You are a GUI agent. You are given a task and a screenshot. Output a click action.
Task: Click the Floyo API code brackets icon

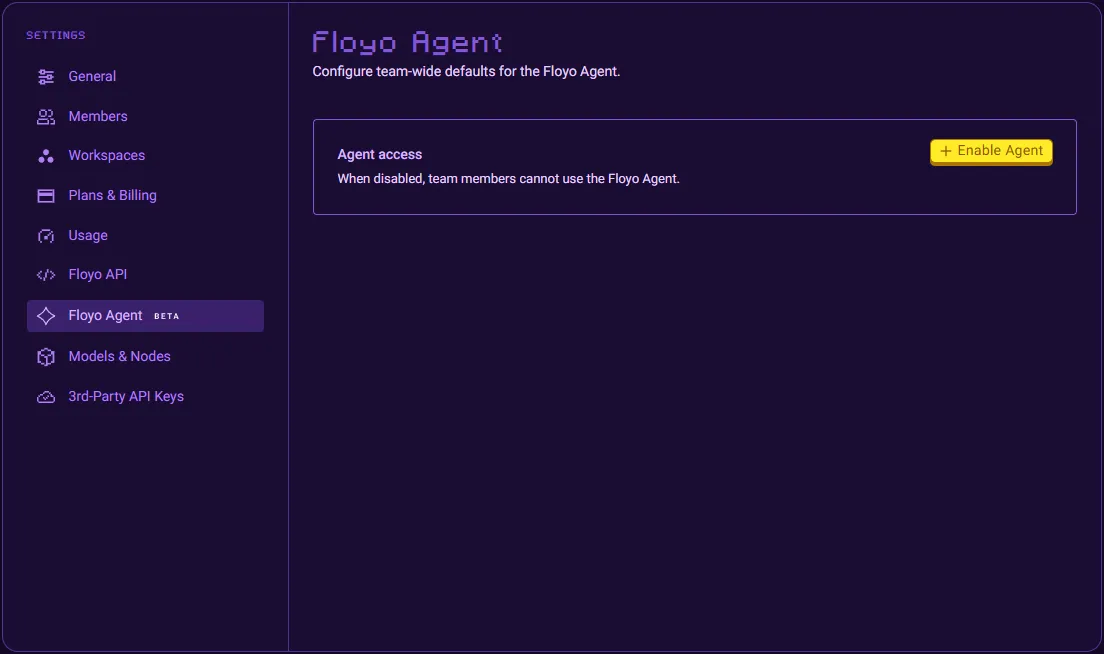(x=46, y=275)
